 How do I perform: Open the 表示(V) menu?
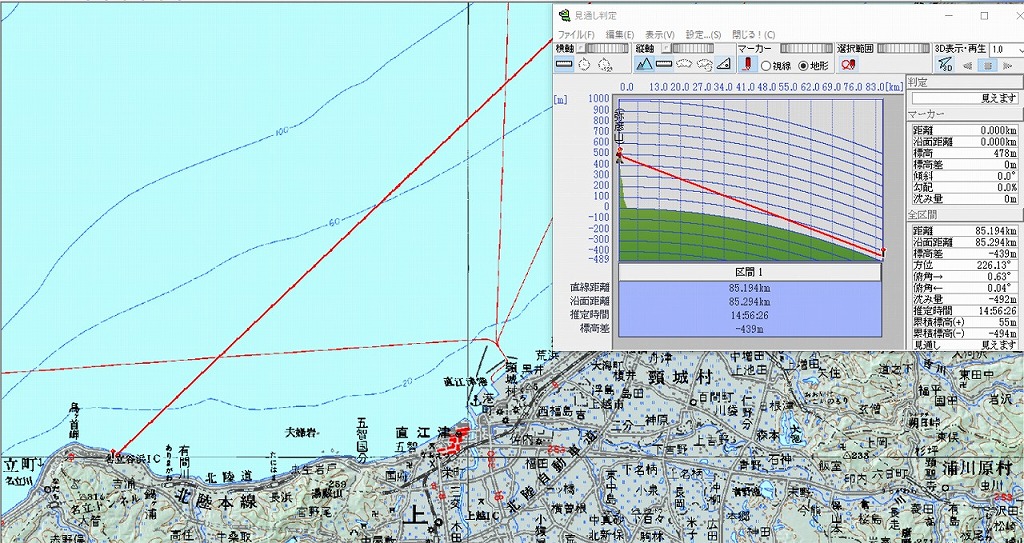pos(660,34)
